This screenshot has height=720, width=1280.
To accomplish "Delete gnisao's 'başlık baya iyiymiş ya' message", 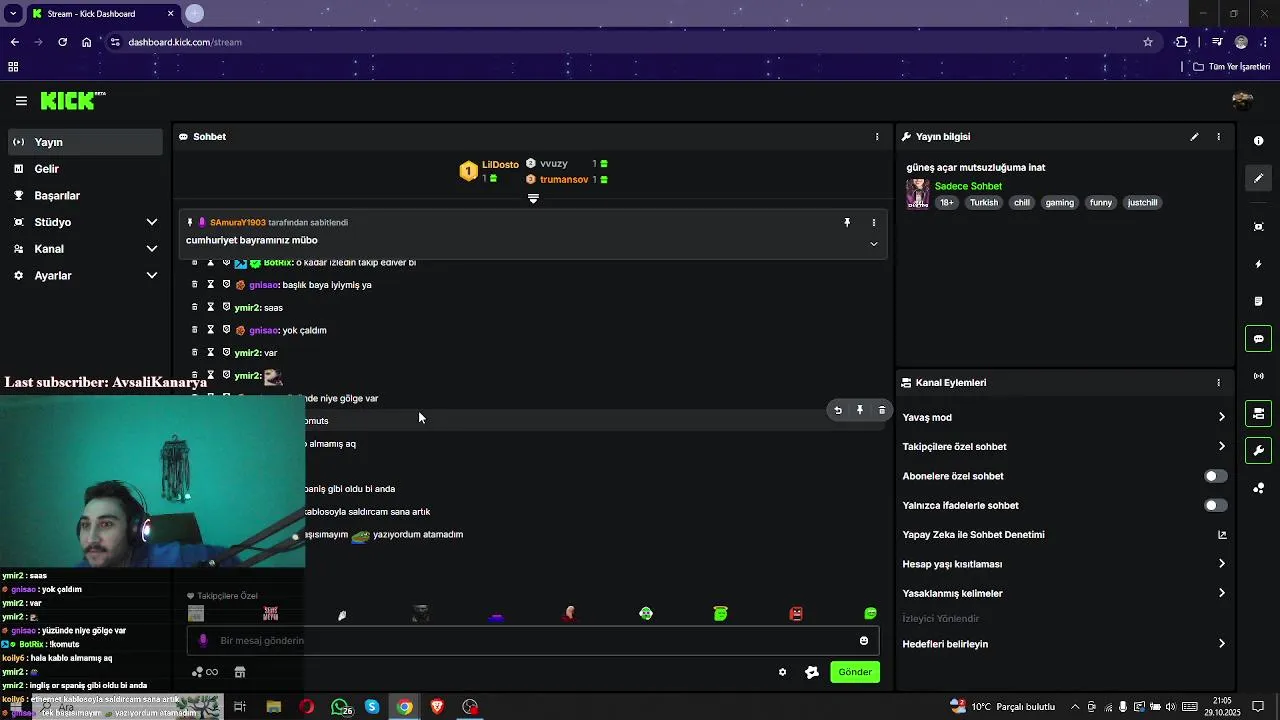I will pyautogui.click(x=195, y=285).
